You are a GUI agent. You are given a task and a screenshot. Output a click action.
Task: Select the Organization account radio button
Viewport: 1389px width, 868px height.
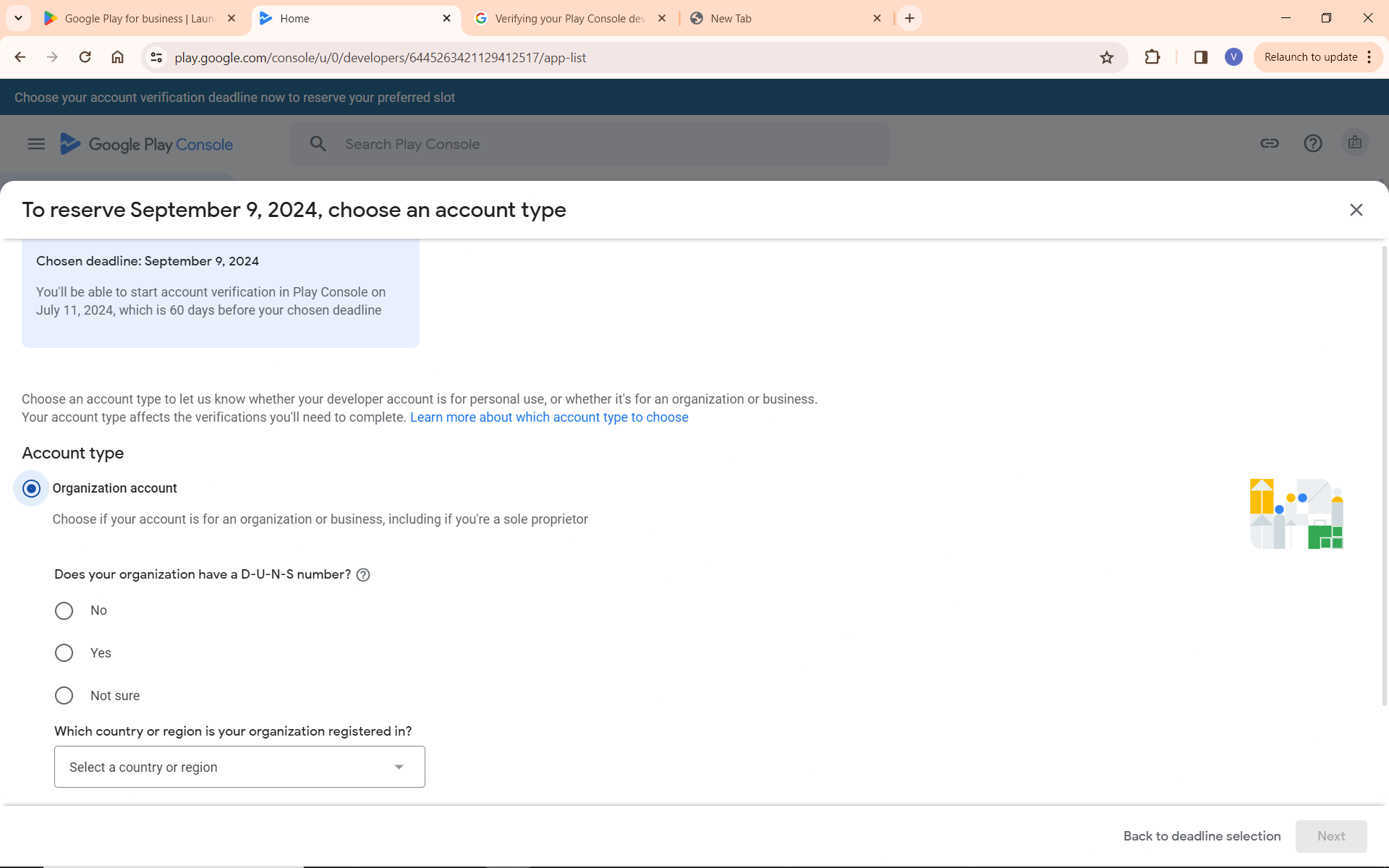click(31, 489)
